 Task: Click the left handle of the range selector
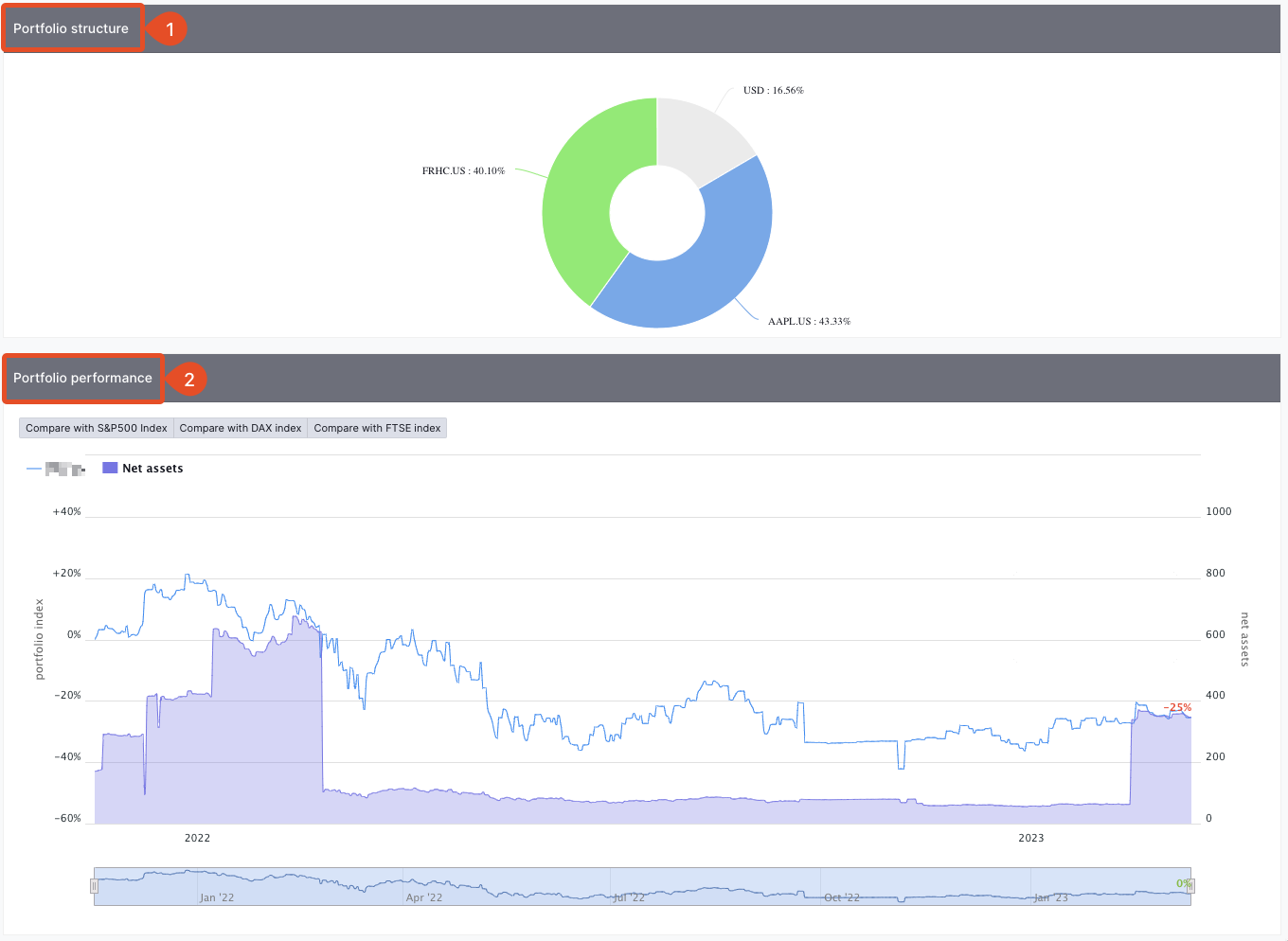(94, 885)
